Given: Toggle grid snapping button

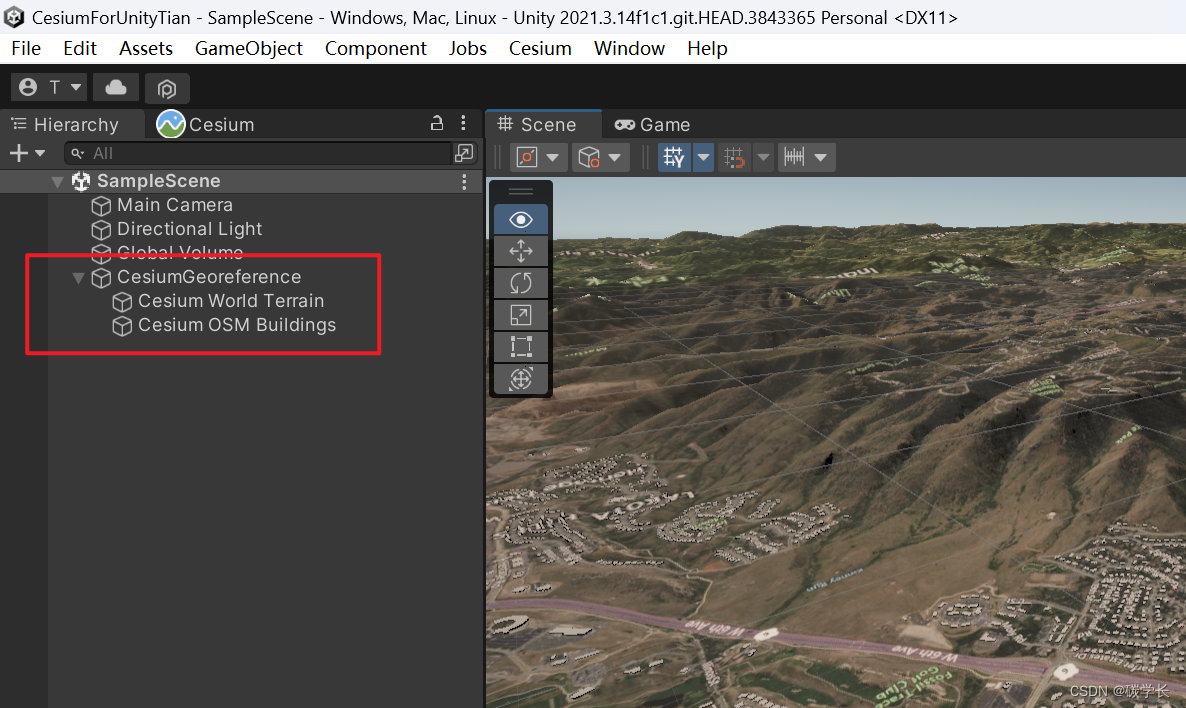Looking at the screenshot, I should [734, 157].
